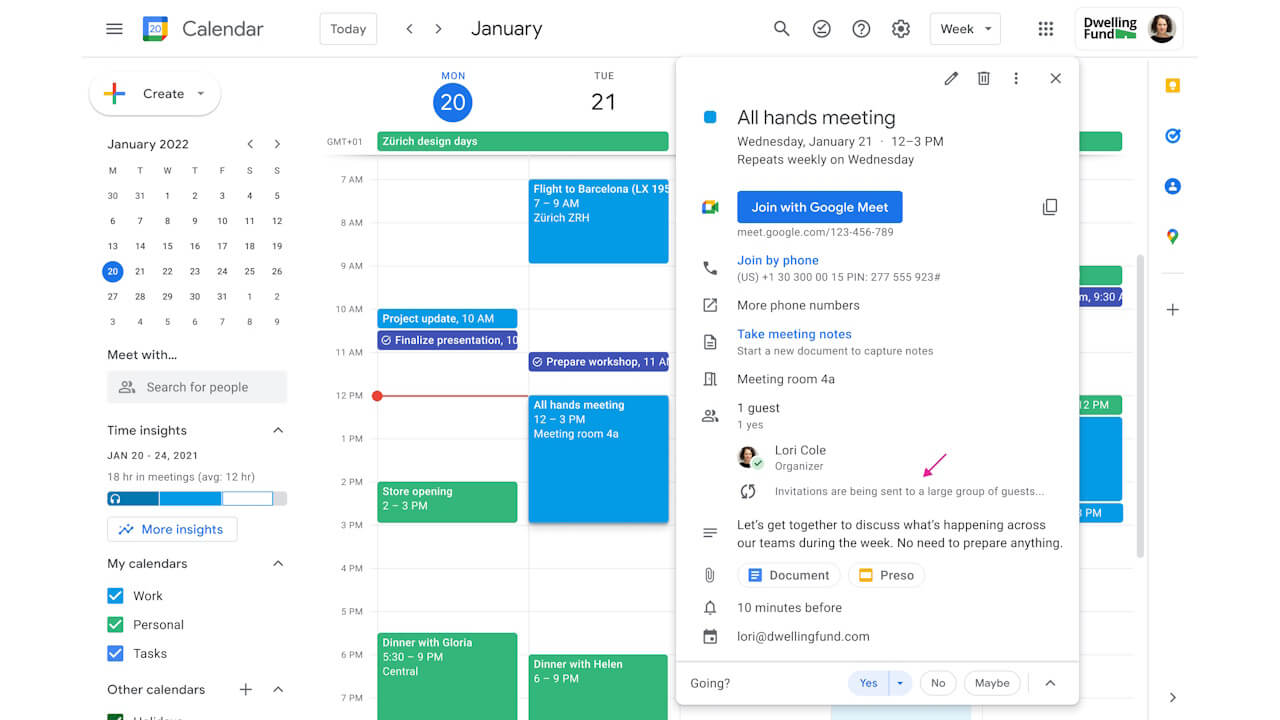Open Take meeting notes link
The height and width of the screenshot is (720, 1280).
794,334
